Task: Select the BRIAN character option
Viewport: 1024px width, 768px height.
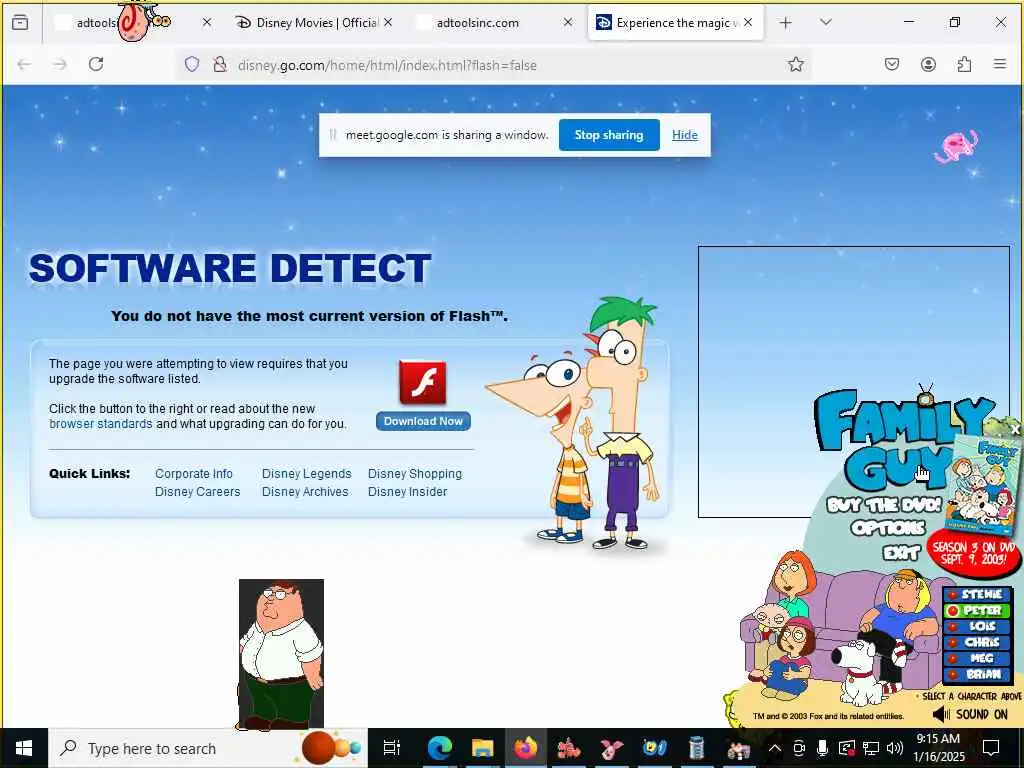Action: tap(978, 674)
